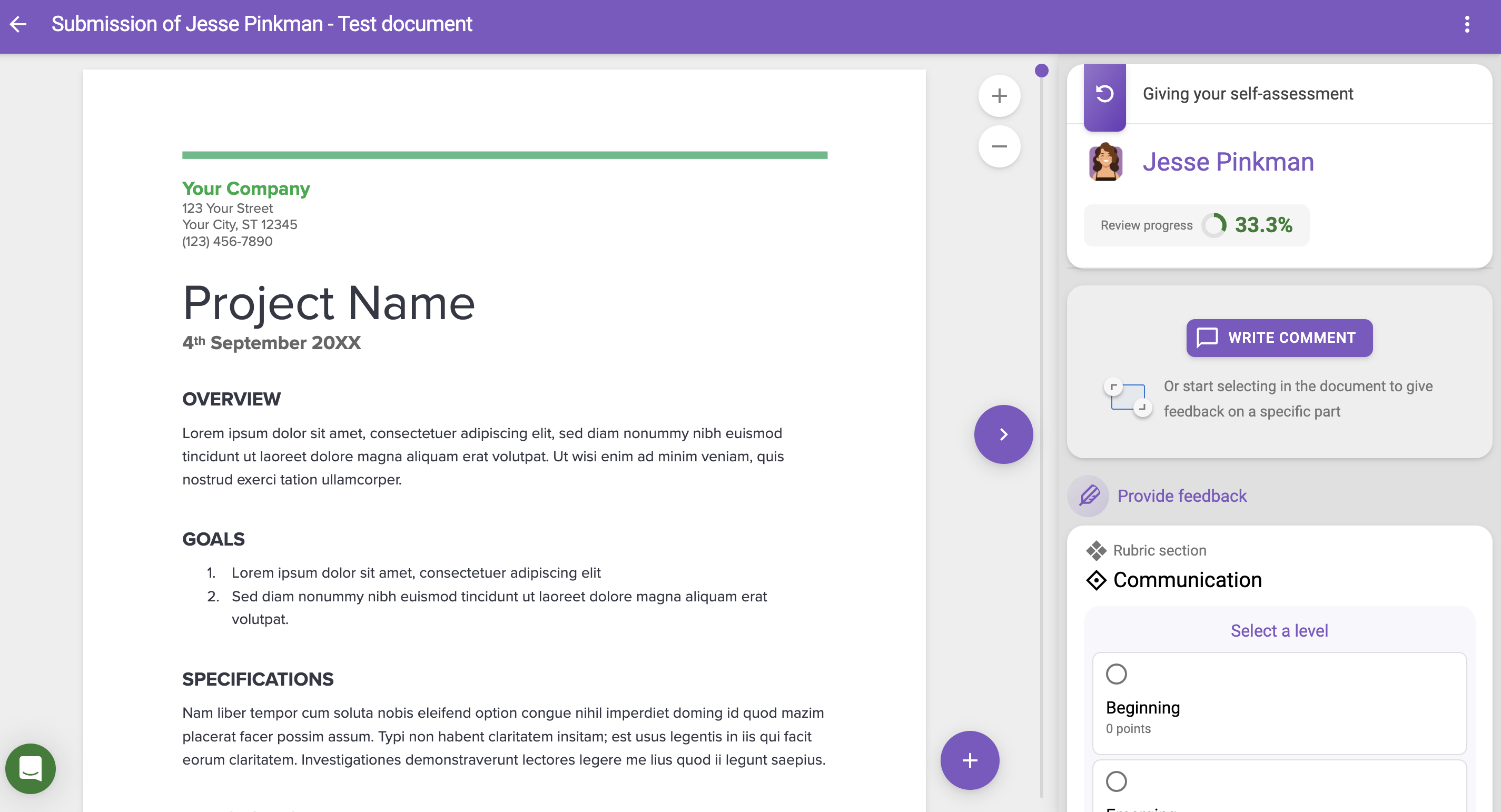Click the review progress circle indicator
Image resolution: width=1501 pixels, height=812 pixels.
[x=1214, y=225]
